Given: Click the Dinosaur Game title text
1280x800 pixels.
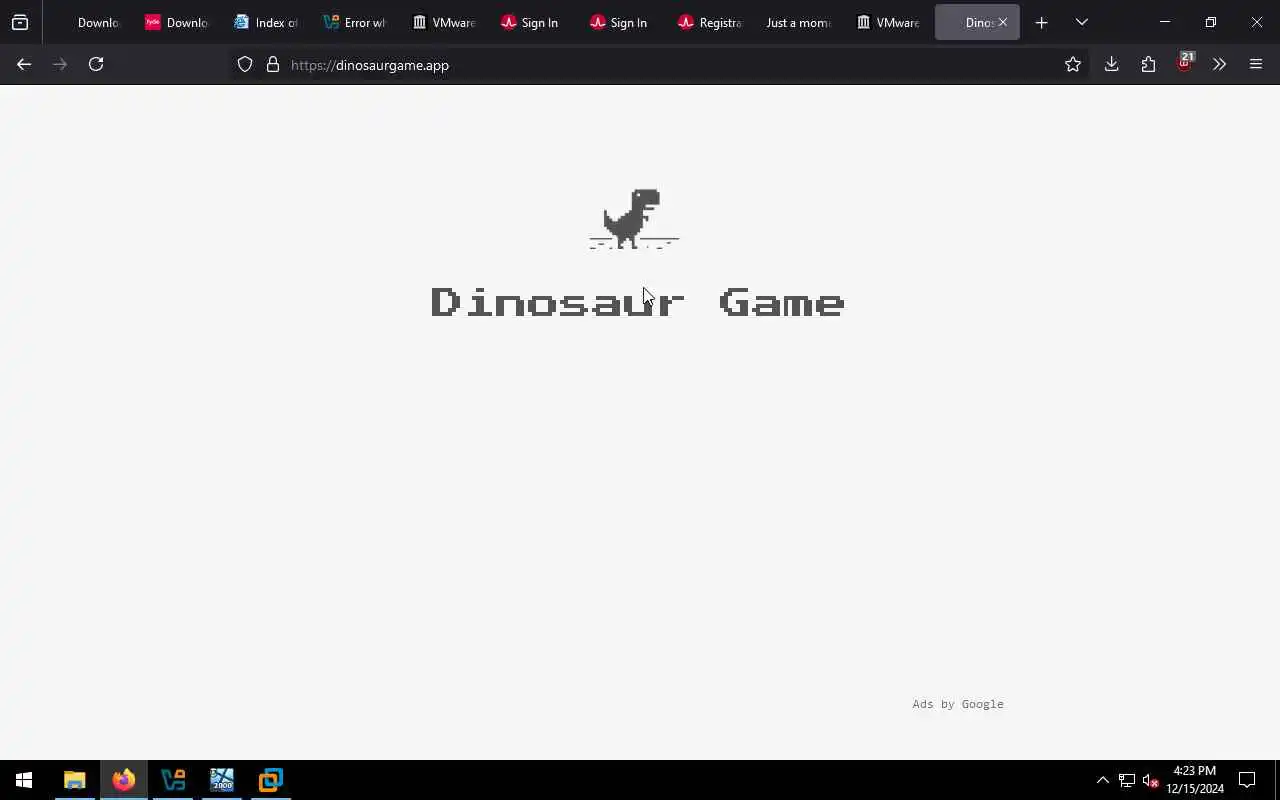Looking at the screenshot, I should pos(638,302).
